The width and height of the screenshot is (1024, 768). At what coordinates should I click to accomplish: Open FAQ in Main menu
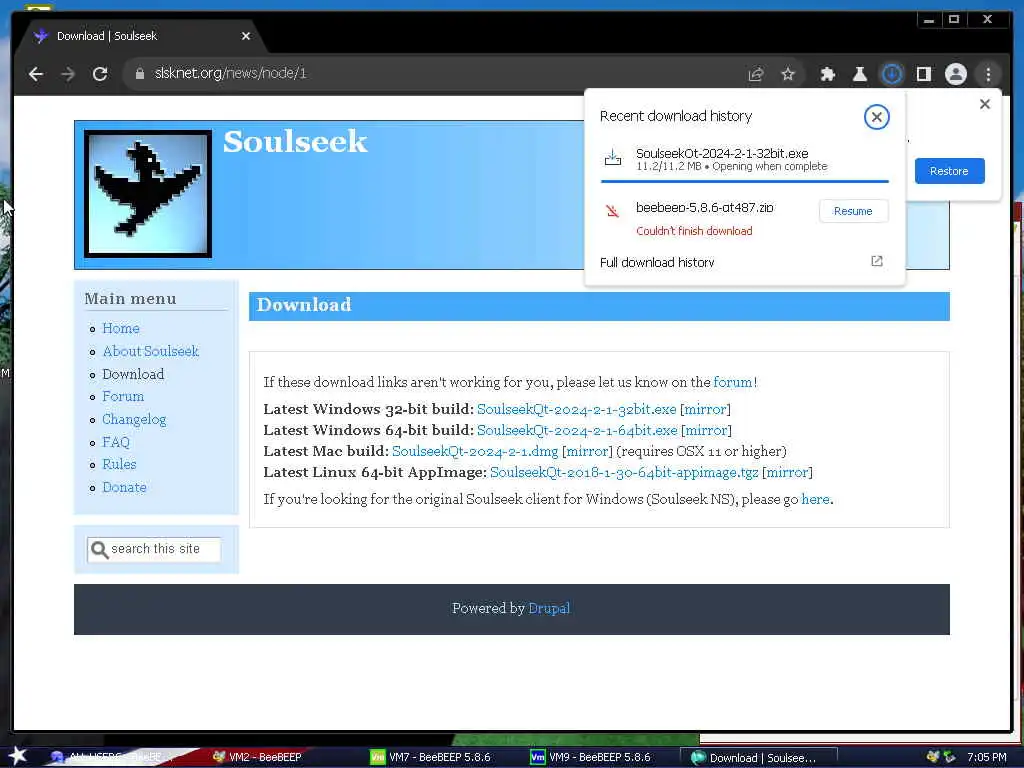(x=116, y=442)
